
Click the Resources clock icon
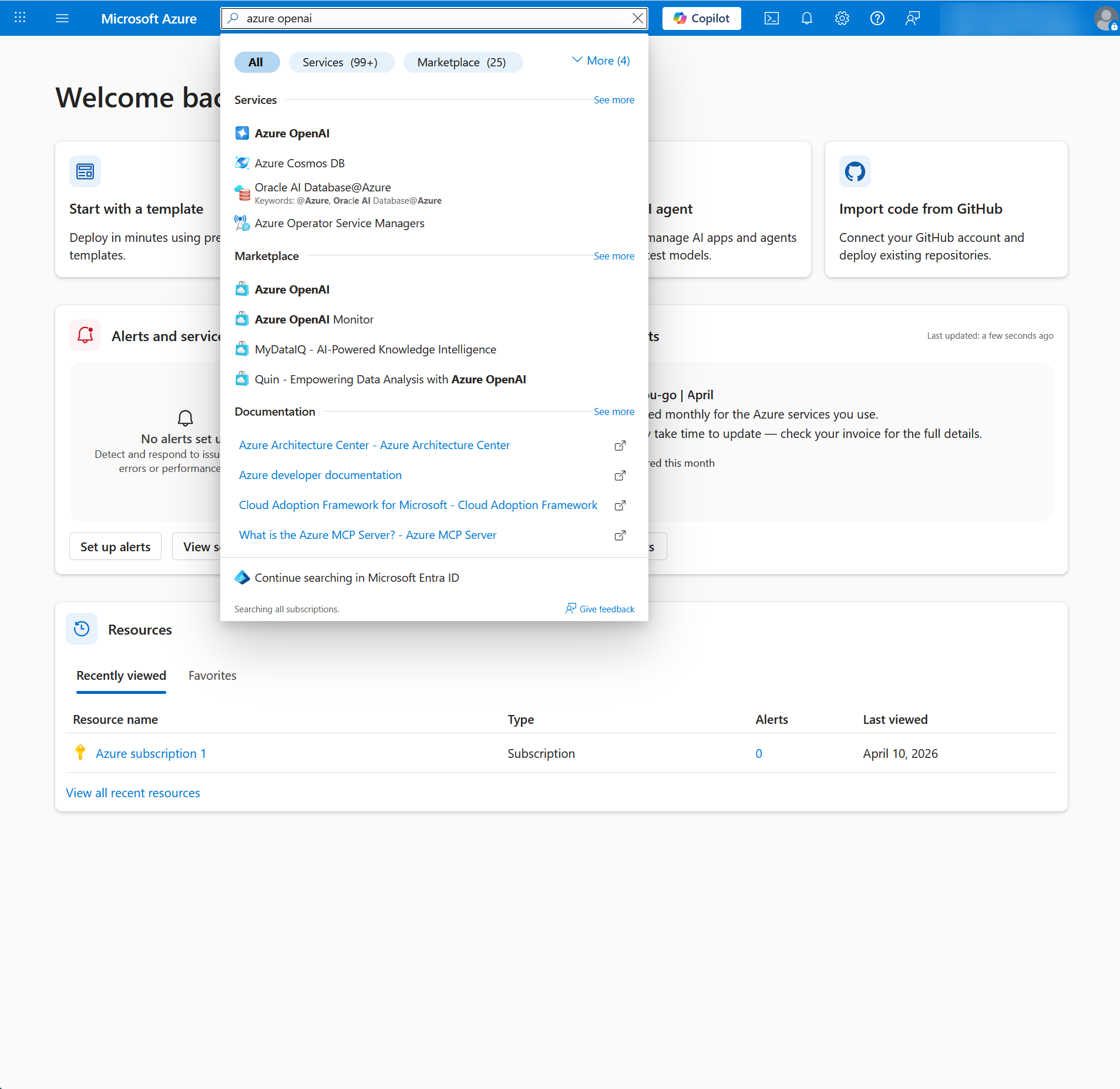(82, 629)
